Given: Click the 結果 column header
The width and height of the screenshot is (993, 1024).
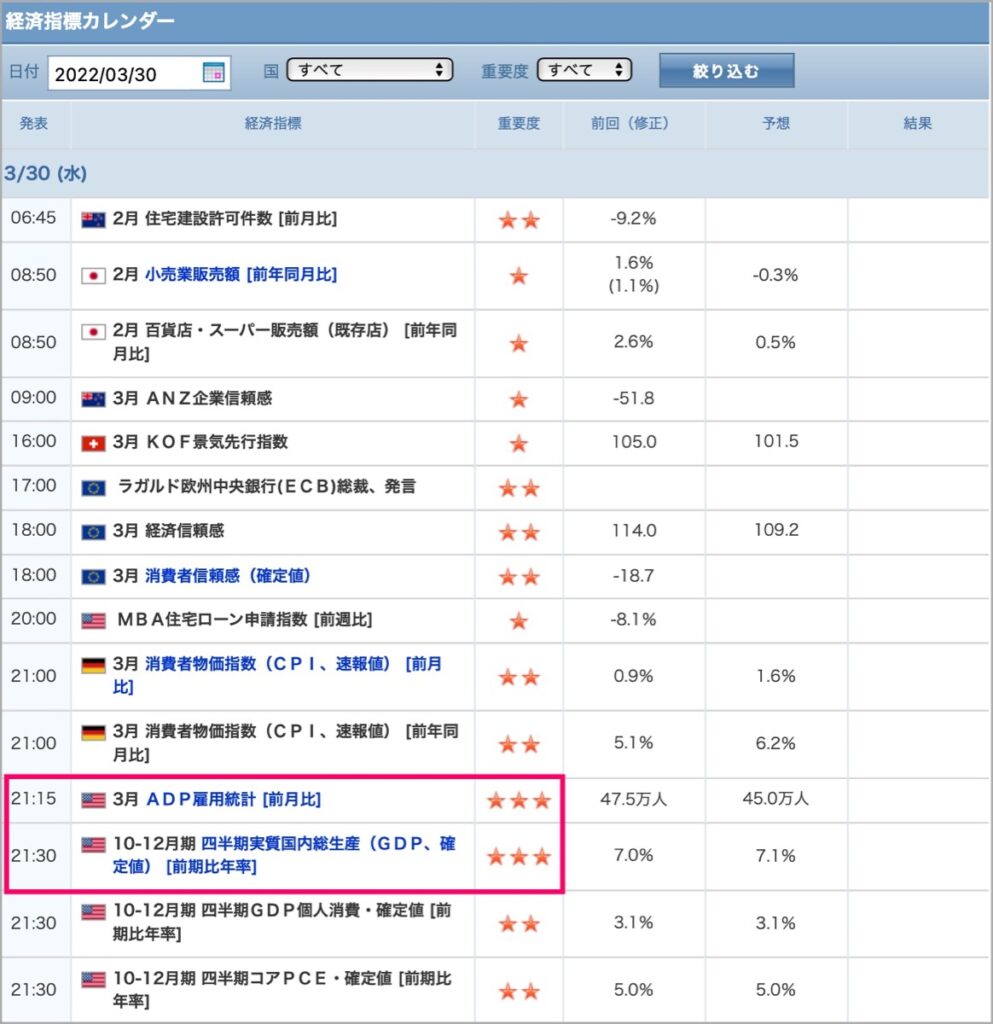Looking at the screenshot, I should tap(917, 123).
